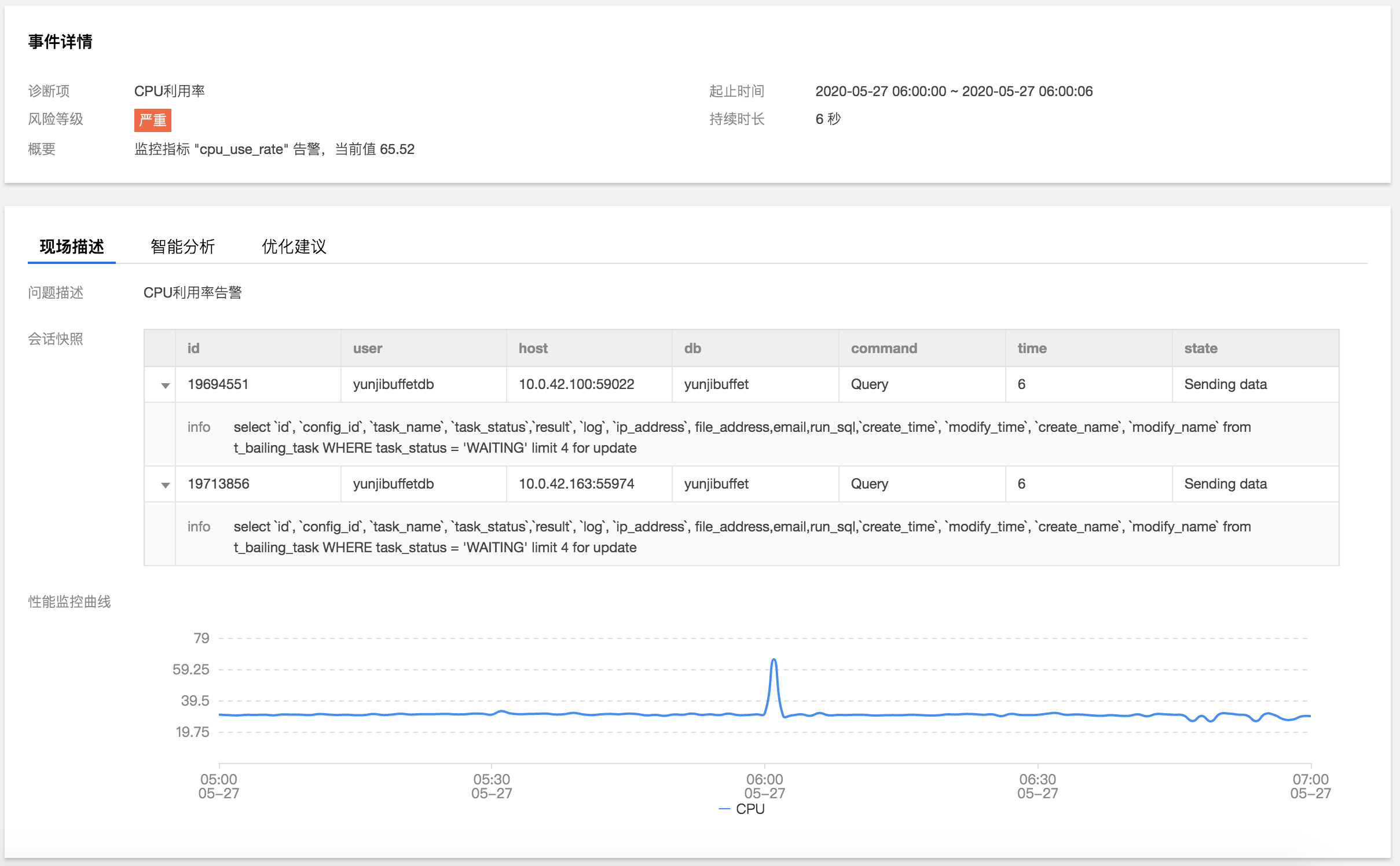1400x866 pixels.
Task: Click the state column header
Action: [x=1200, y=348]
